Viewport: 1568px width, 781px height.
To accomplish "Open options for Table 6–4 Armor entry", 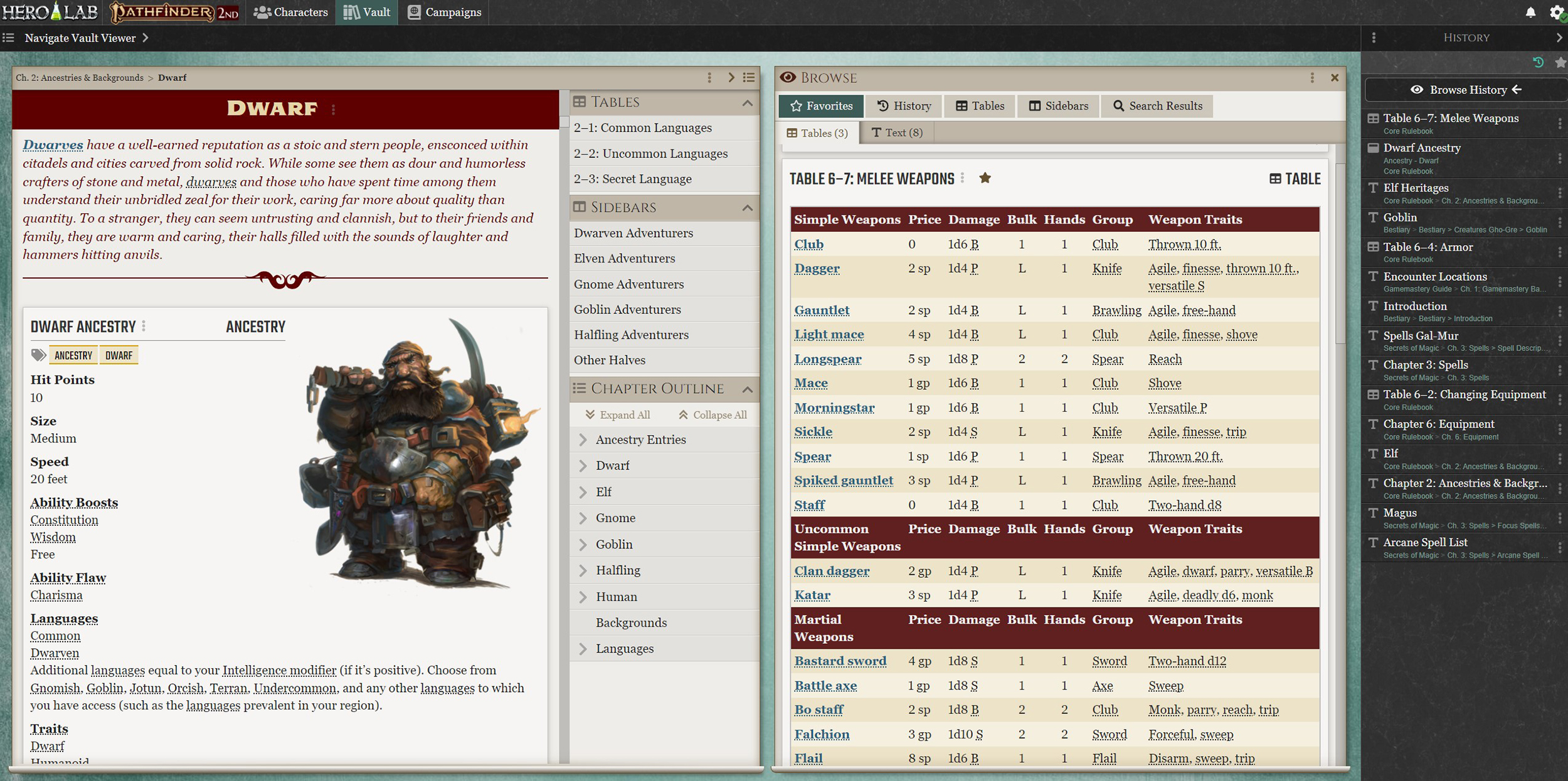I will coord(1560,252).
